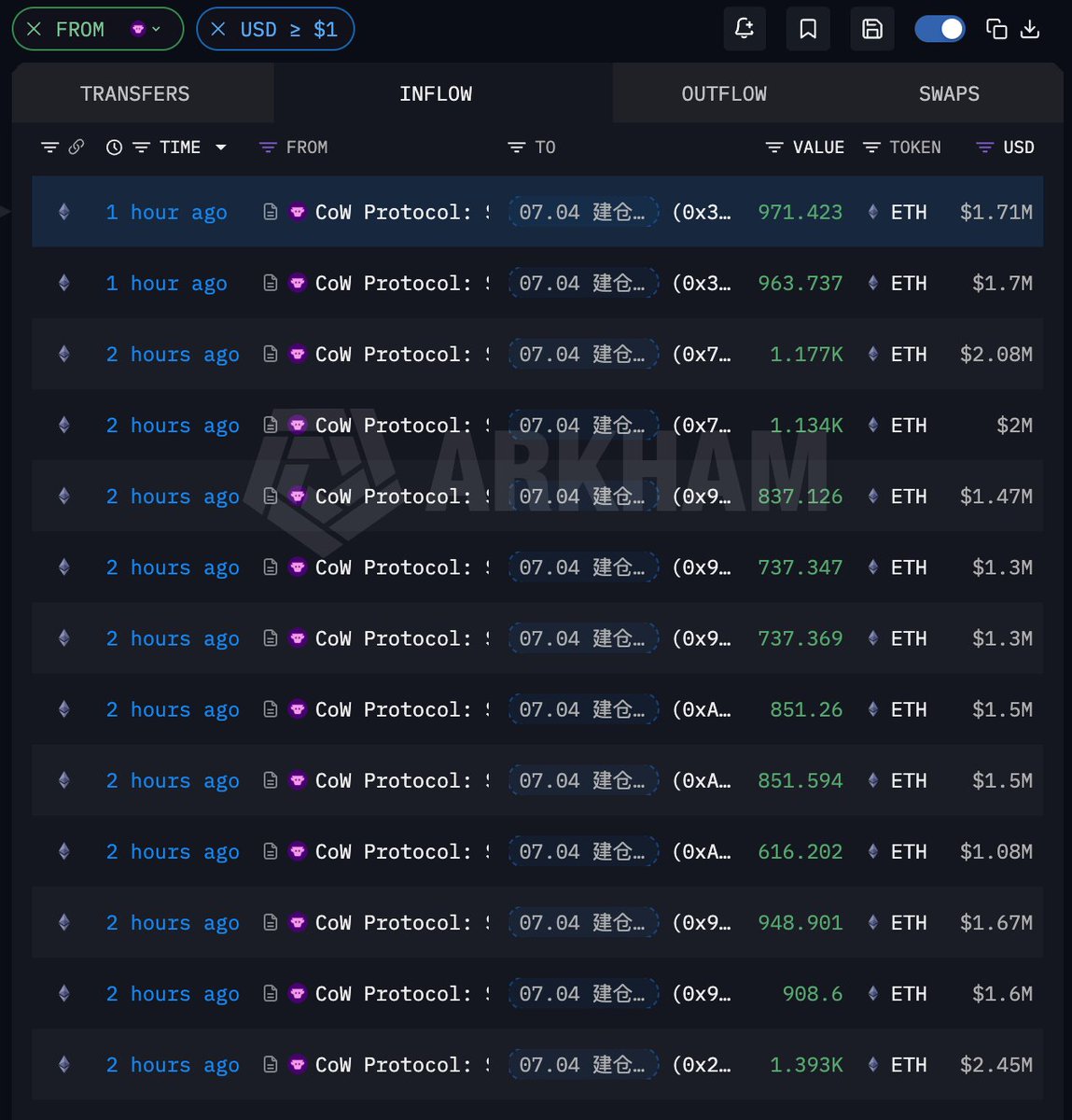Click the download icon
This screenshot has width=1072, height=1120.
point(1030,29)
